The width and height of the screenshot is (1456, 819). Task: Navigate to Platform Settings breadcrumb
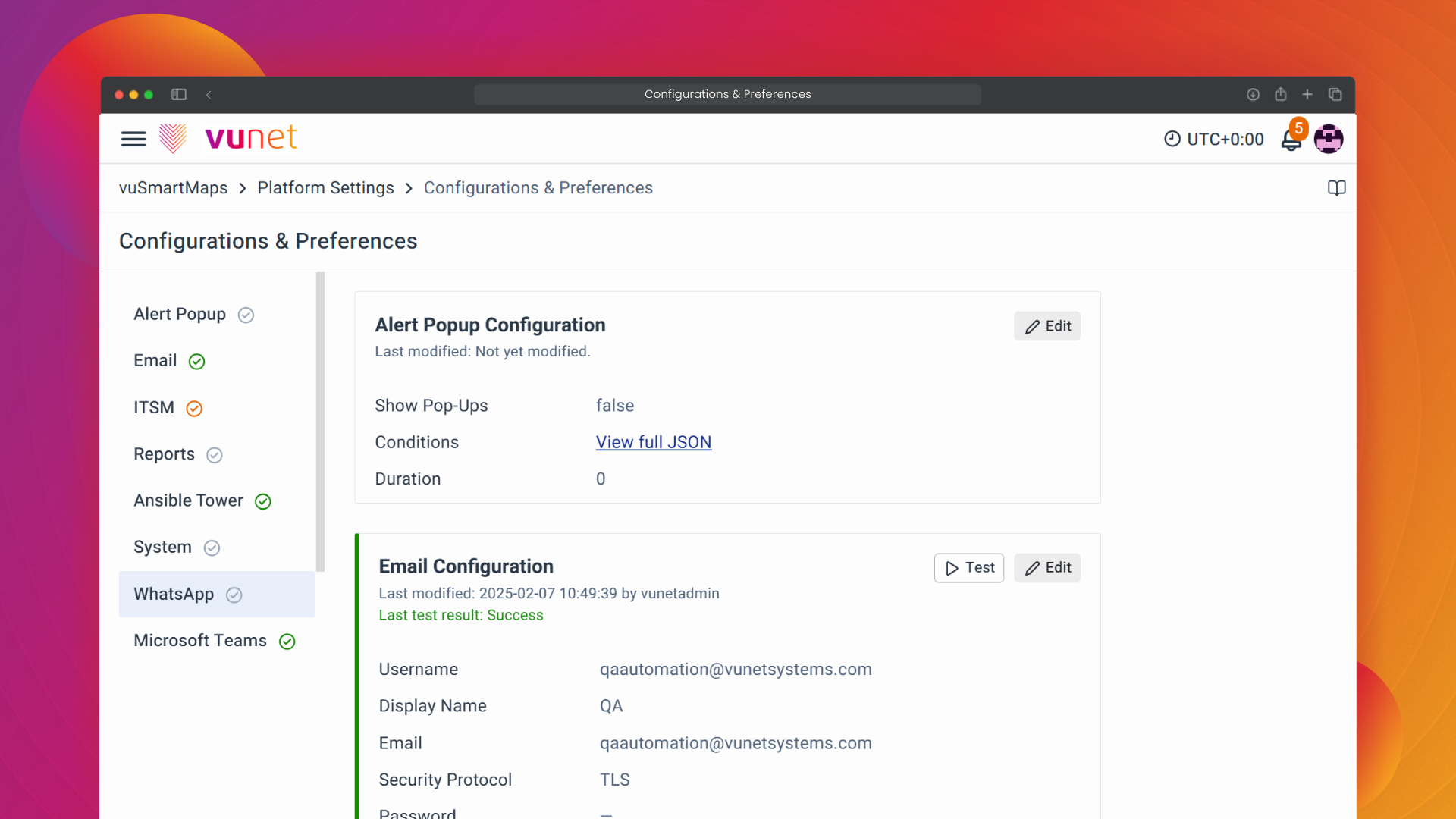point(325,188)
